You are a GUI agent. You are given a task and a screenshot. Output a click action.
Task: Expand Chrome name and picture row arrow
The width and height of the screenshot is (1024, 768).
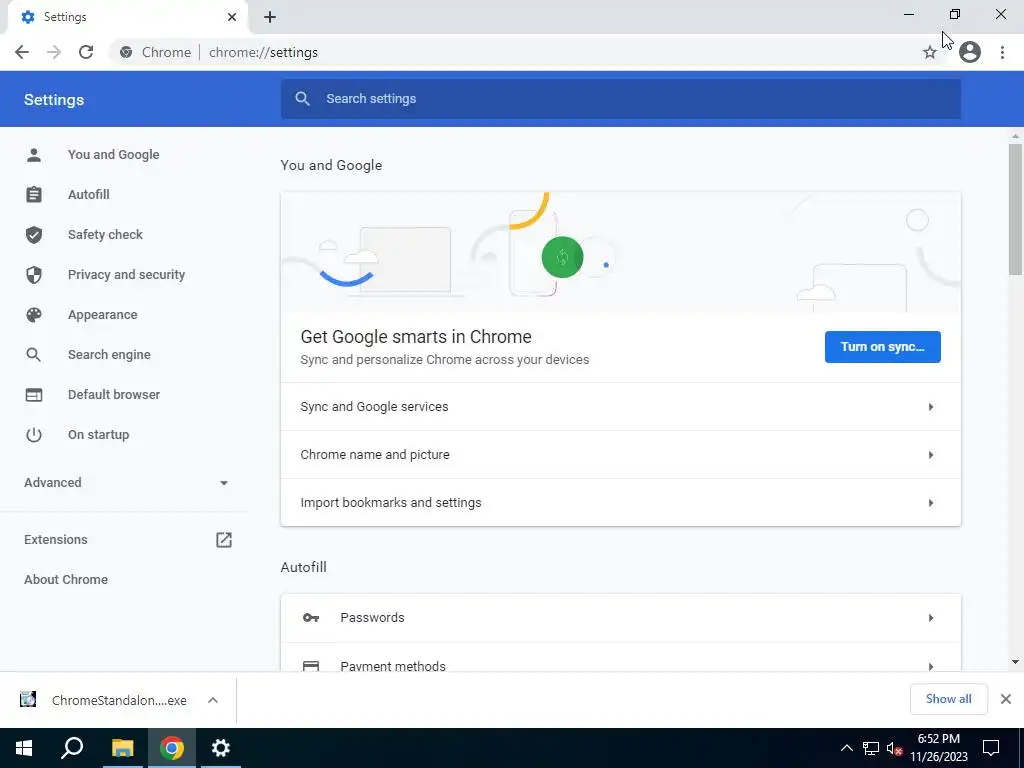[x=931, y=455]
